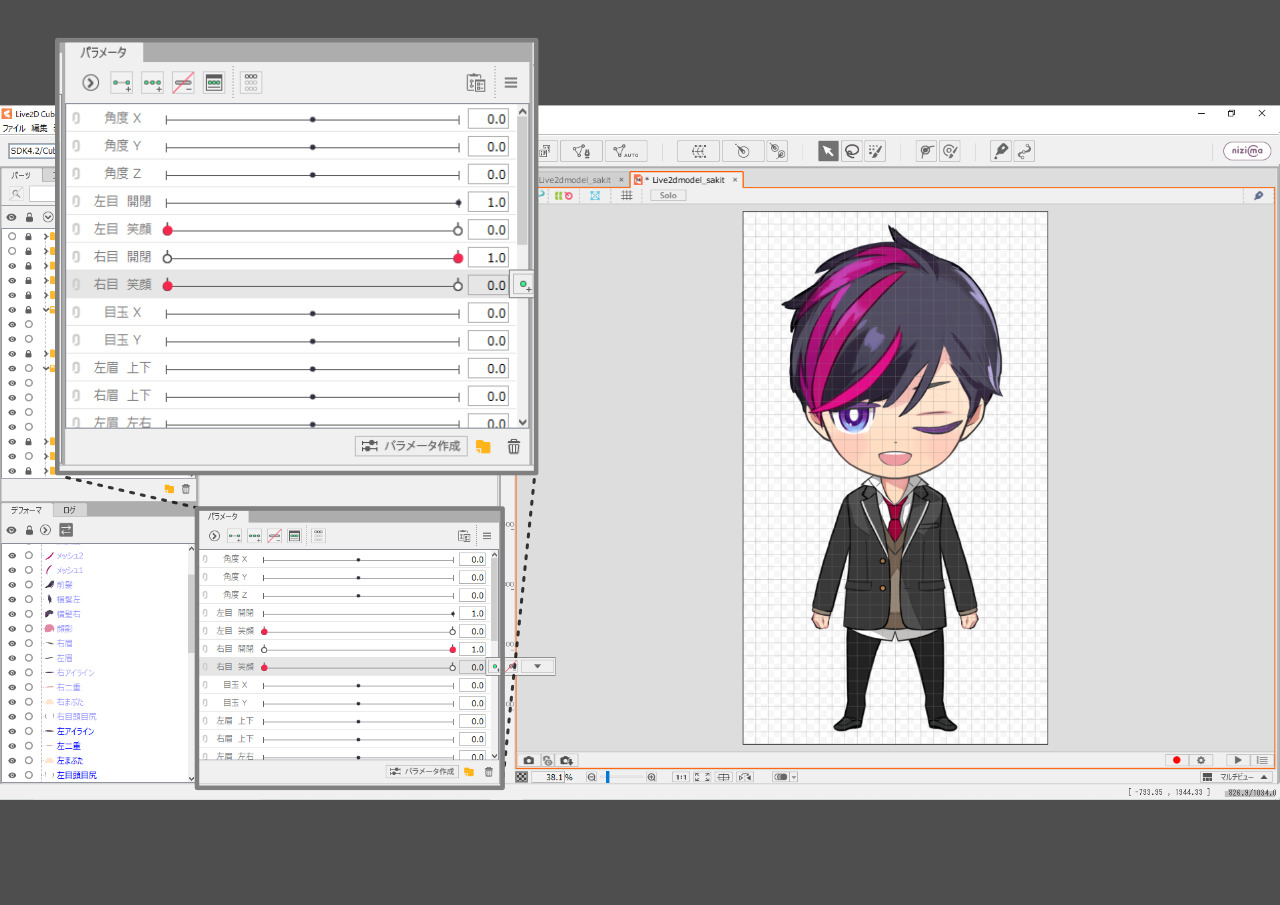Click the glue tool with checkmark icon

pyautogui.click(x=950, y=151)
